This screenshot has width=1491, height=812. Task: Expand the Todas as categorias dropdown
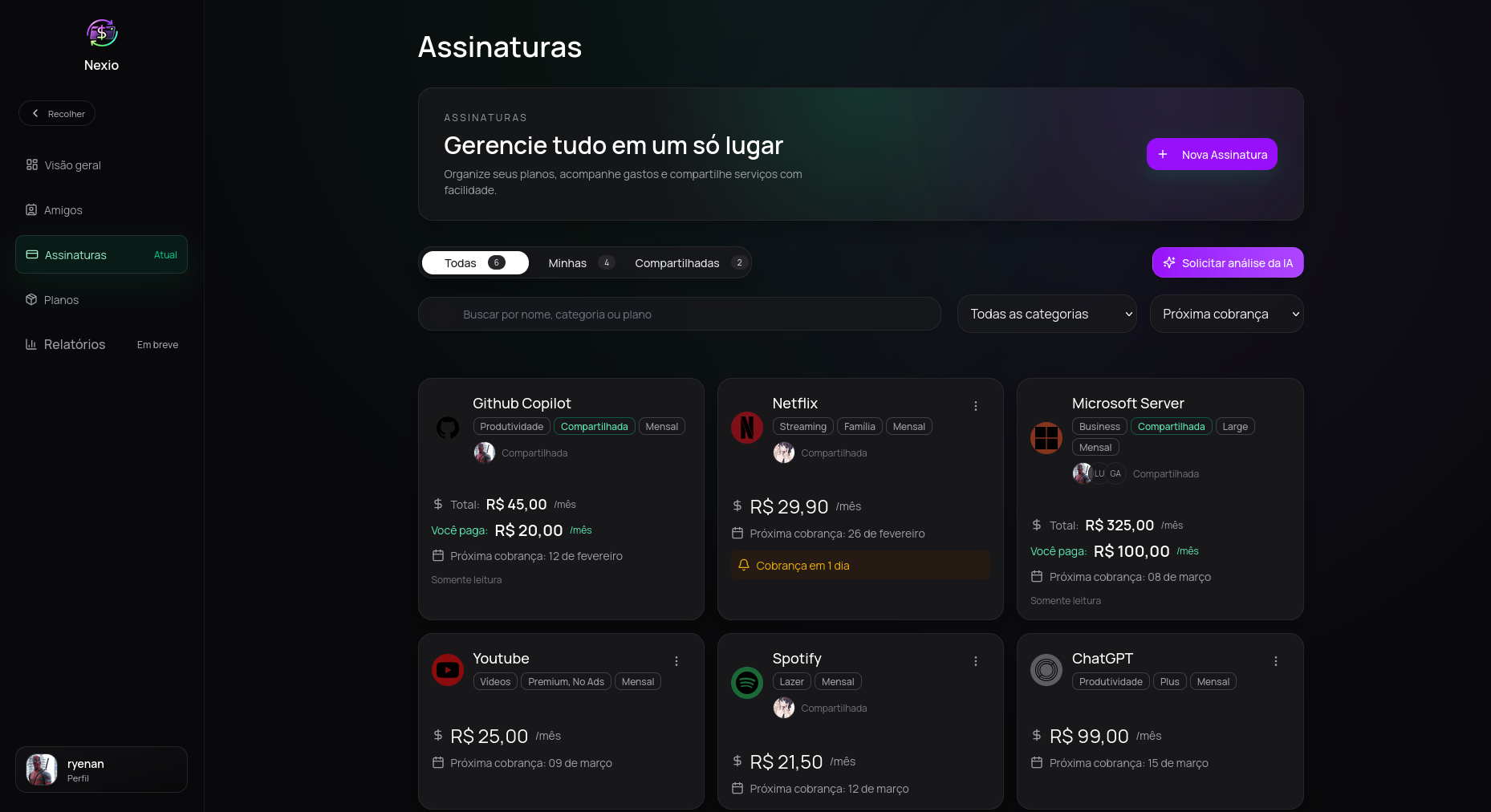pyautogui.click(x=1046, y=314)
